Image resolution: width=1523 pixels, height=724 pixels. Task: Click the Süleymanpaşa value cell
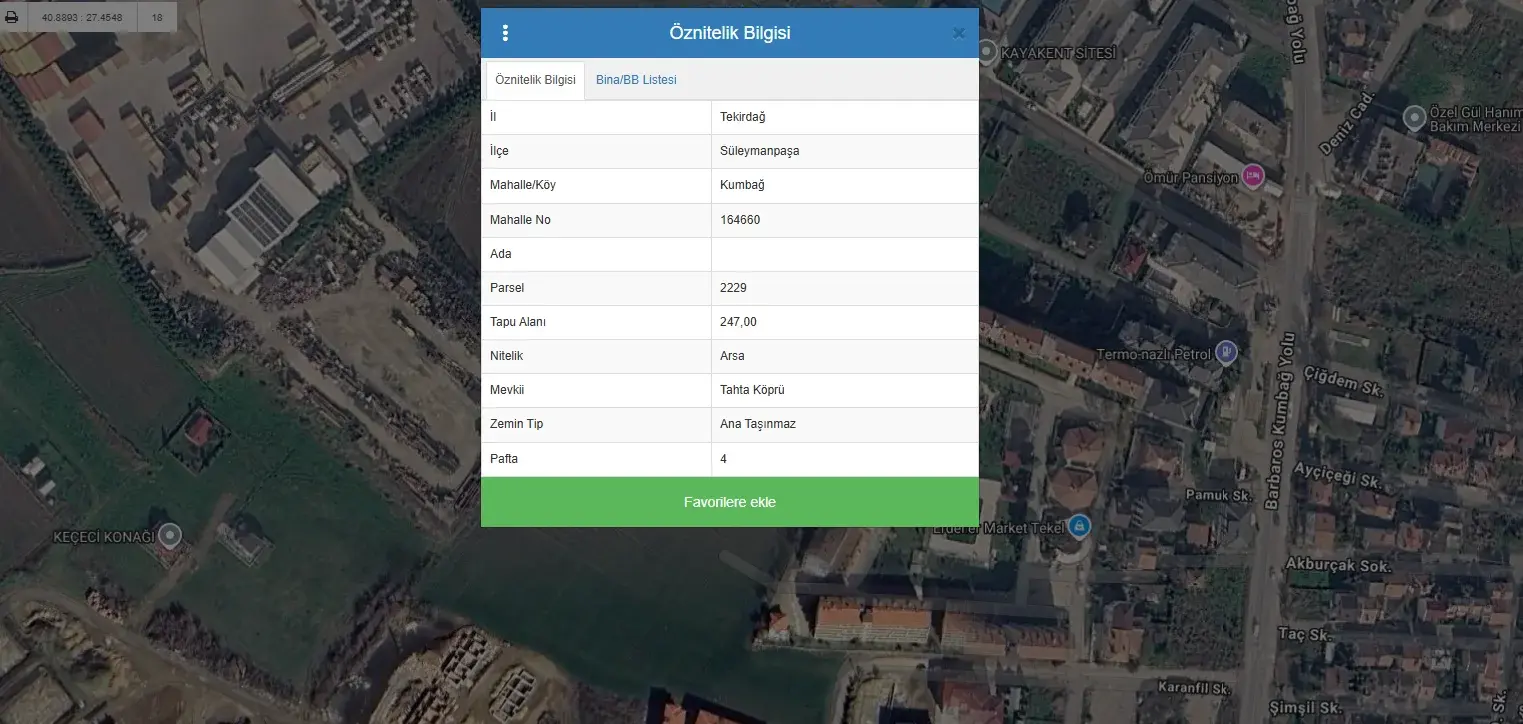point(845,151)
